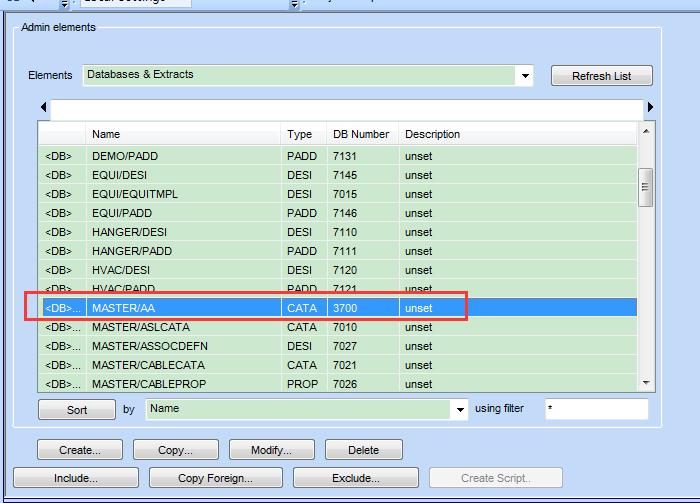Click the scroll up arrow of list
Screen dimensions: 700x503
click(646, 131)
